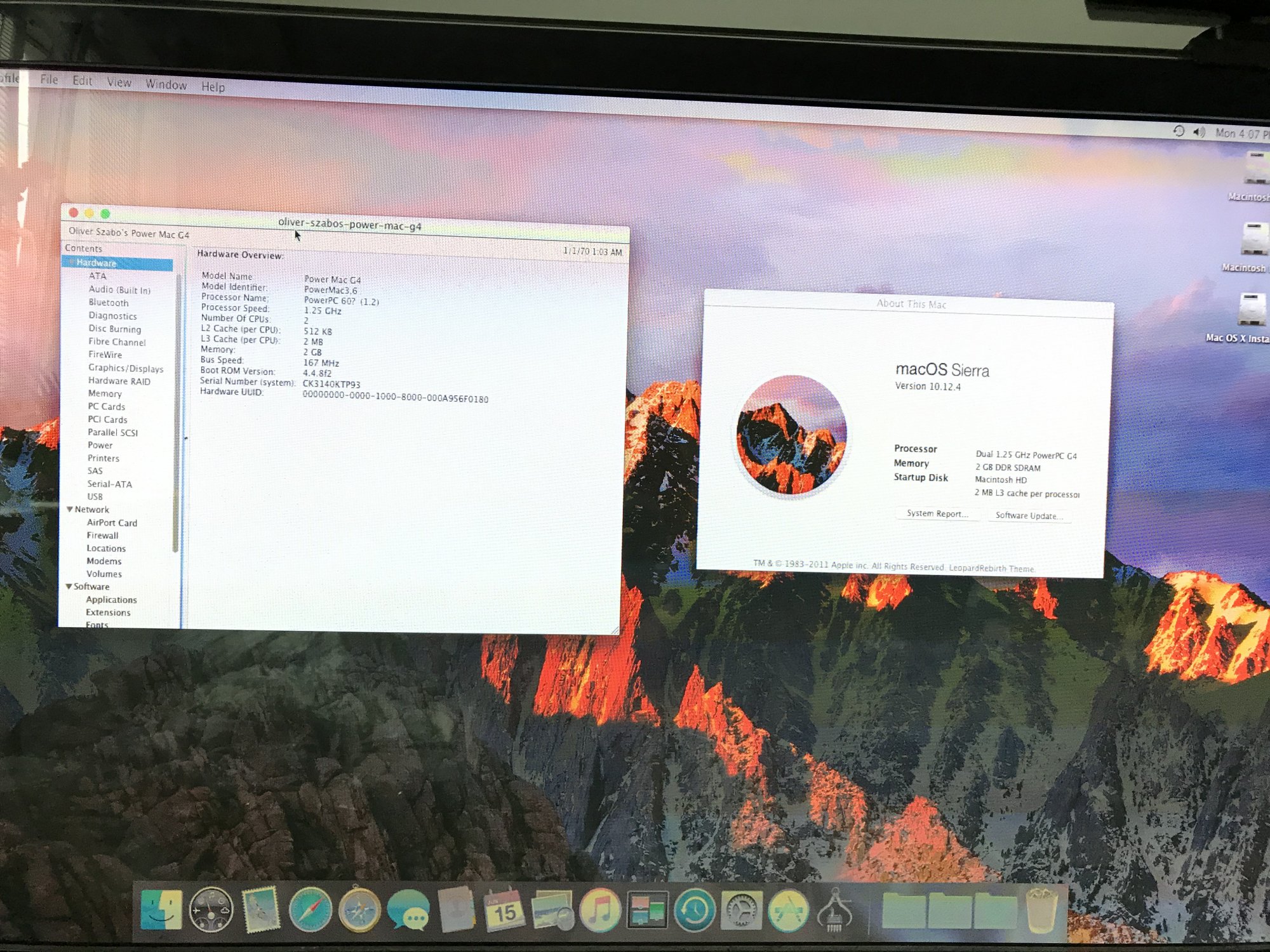Open the Window menu
This screenshot has height=952, width=1270.
tap(166, 84)
